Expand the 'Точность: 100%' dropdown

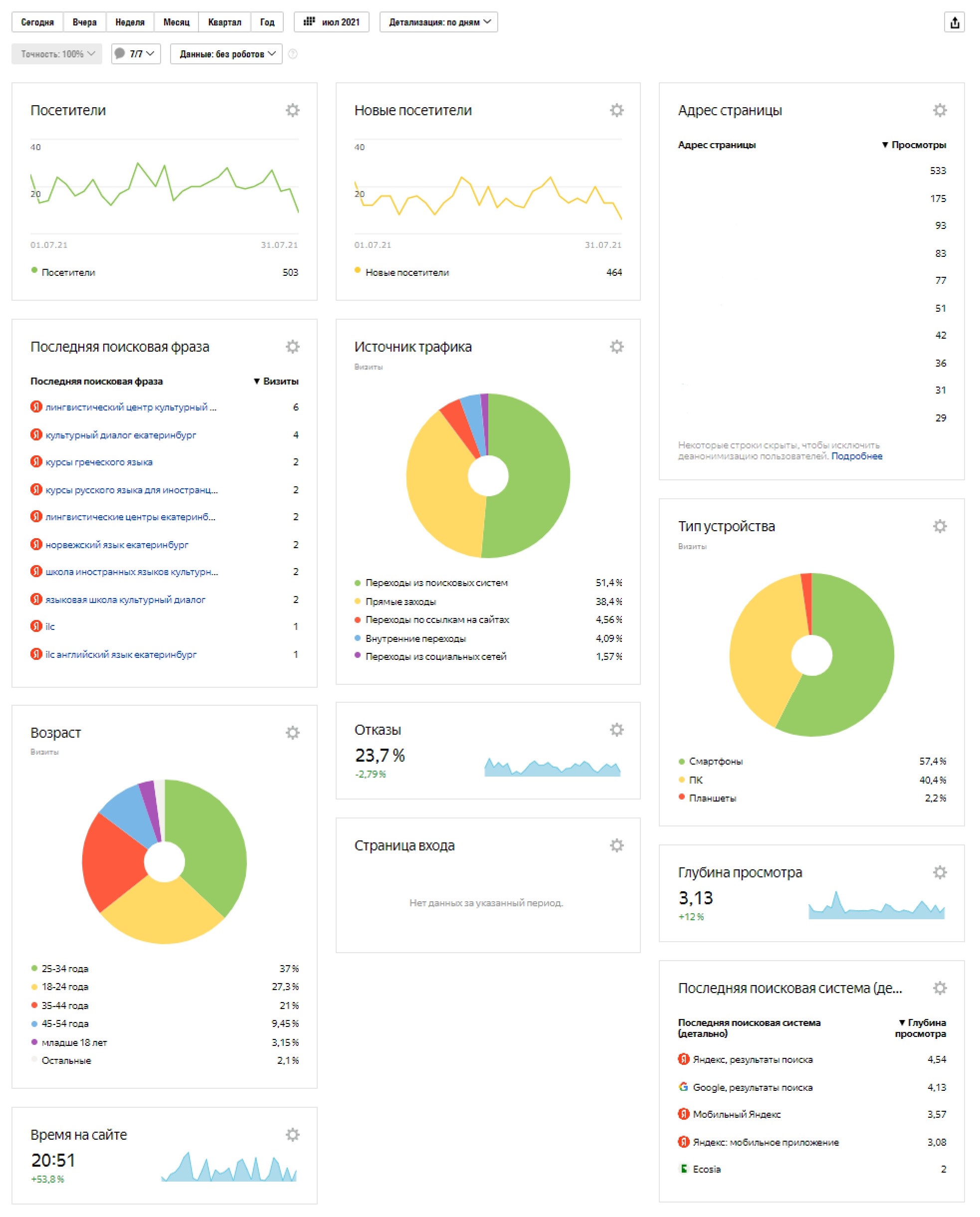click(57, 54)
